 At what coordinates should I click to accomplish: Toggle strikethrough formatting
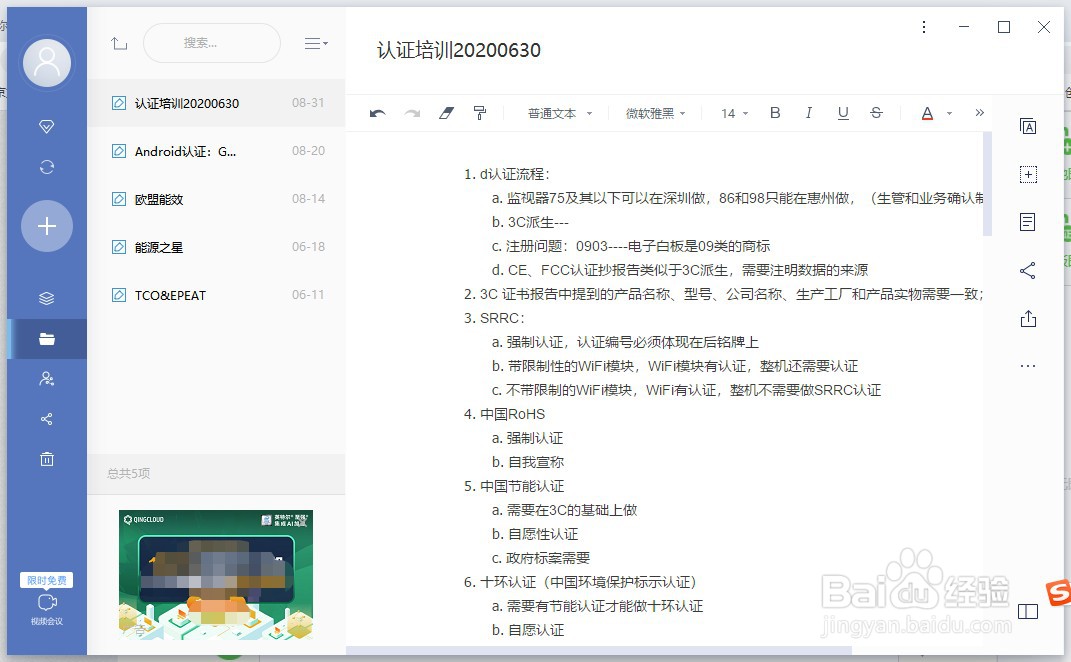pos(877,113)
